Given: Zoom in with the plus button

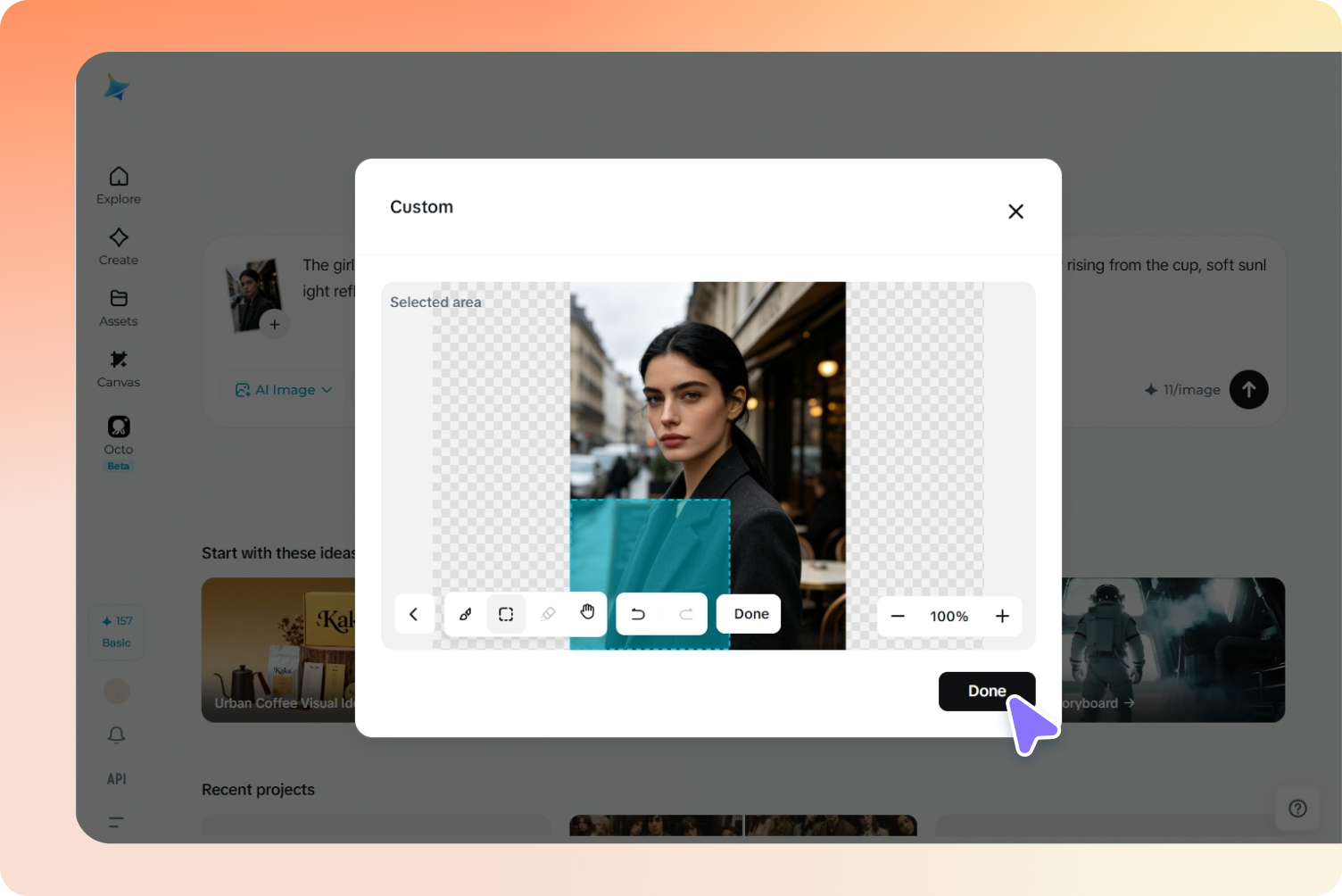Looking at the screenshot, I should [1002, 616].
